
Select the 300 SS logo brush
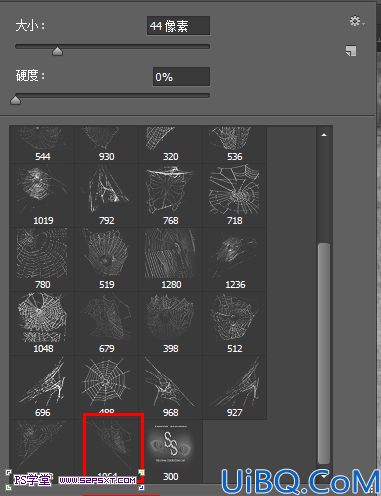170,451
